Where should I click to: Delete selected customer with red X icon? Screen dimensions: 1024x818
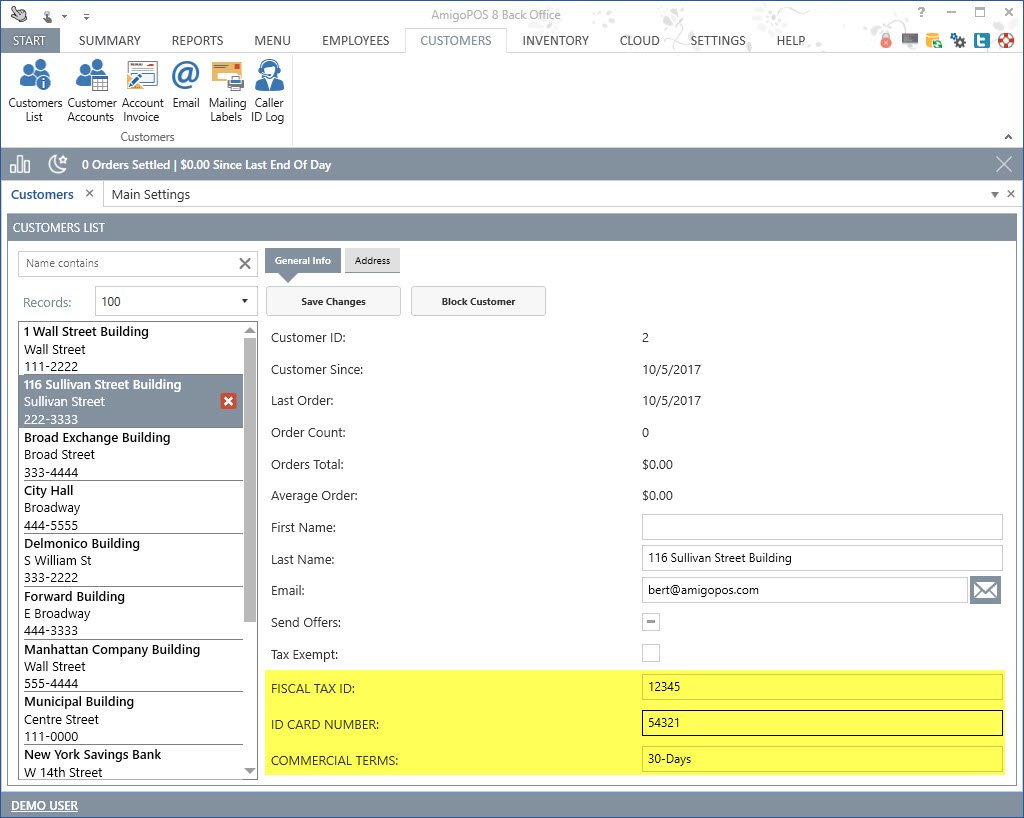pos(228,401)
